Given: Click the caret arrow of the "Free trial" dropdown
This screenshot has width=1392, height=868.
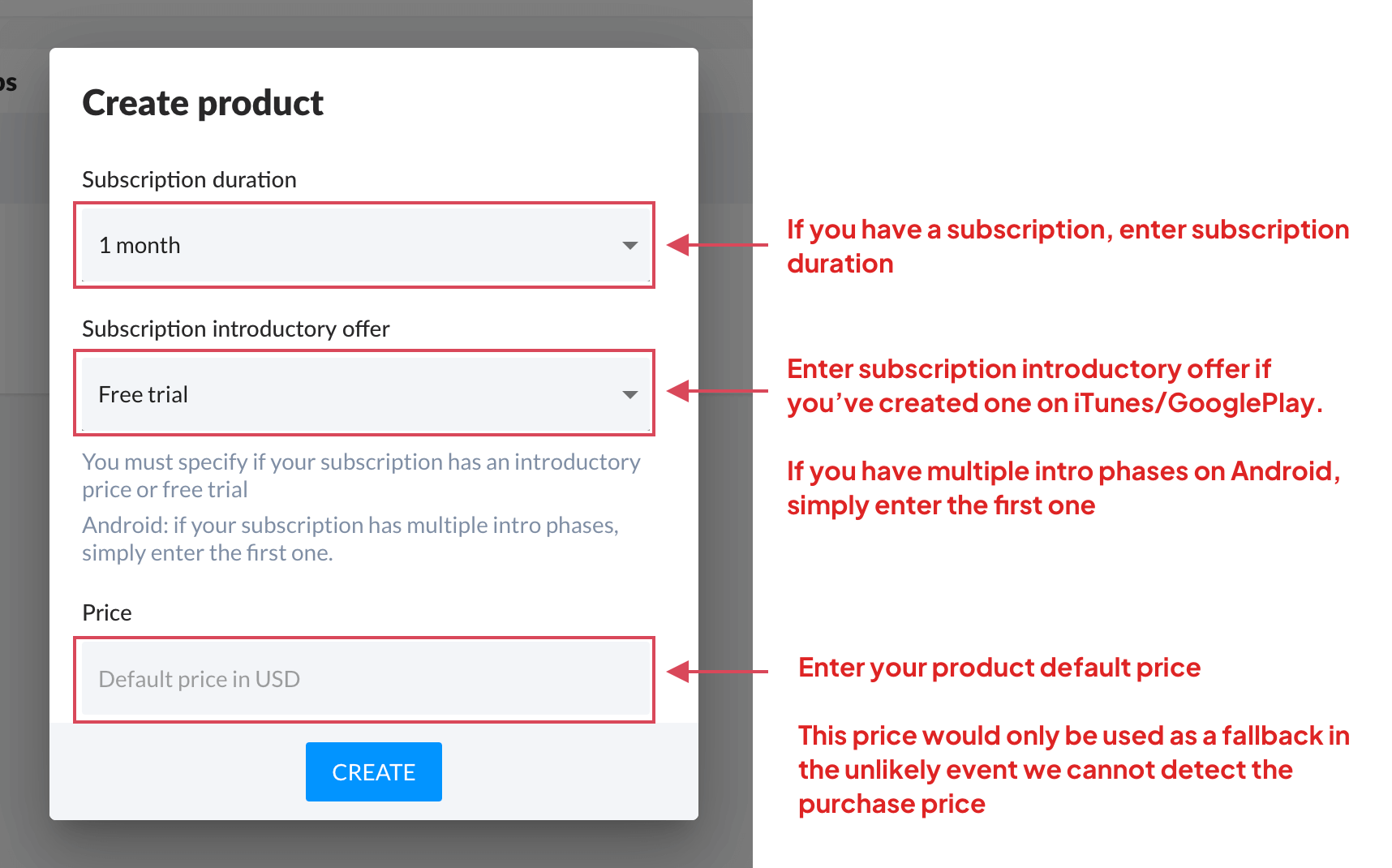Looking at the screenshot, I should (x=629, y=395).
